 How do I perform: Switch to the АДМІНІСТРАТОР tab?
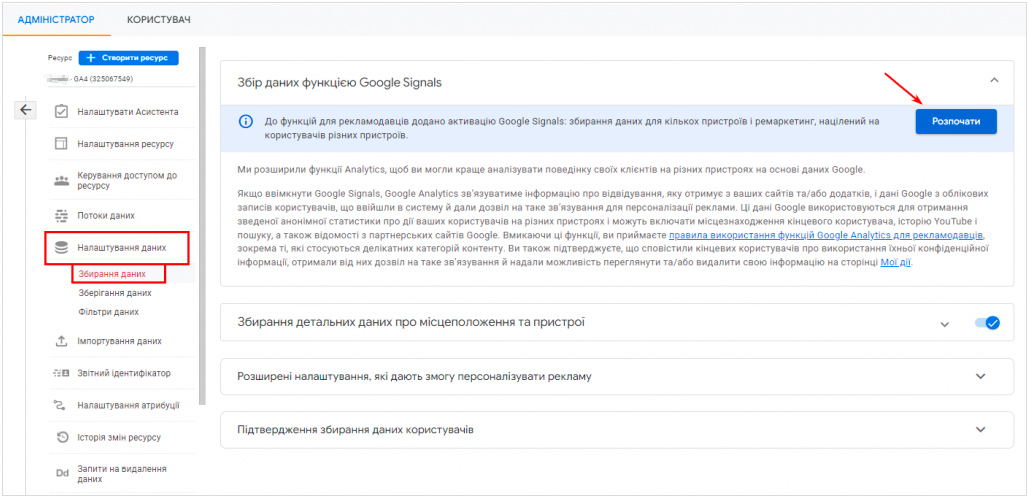[56, 20]
